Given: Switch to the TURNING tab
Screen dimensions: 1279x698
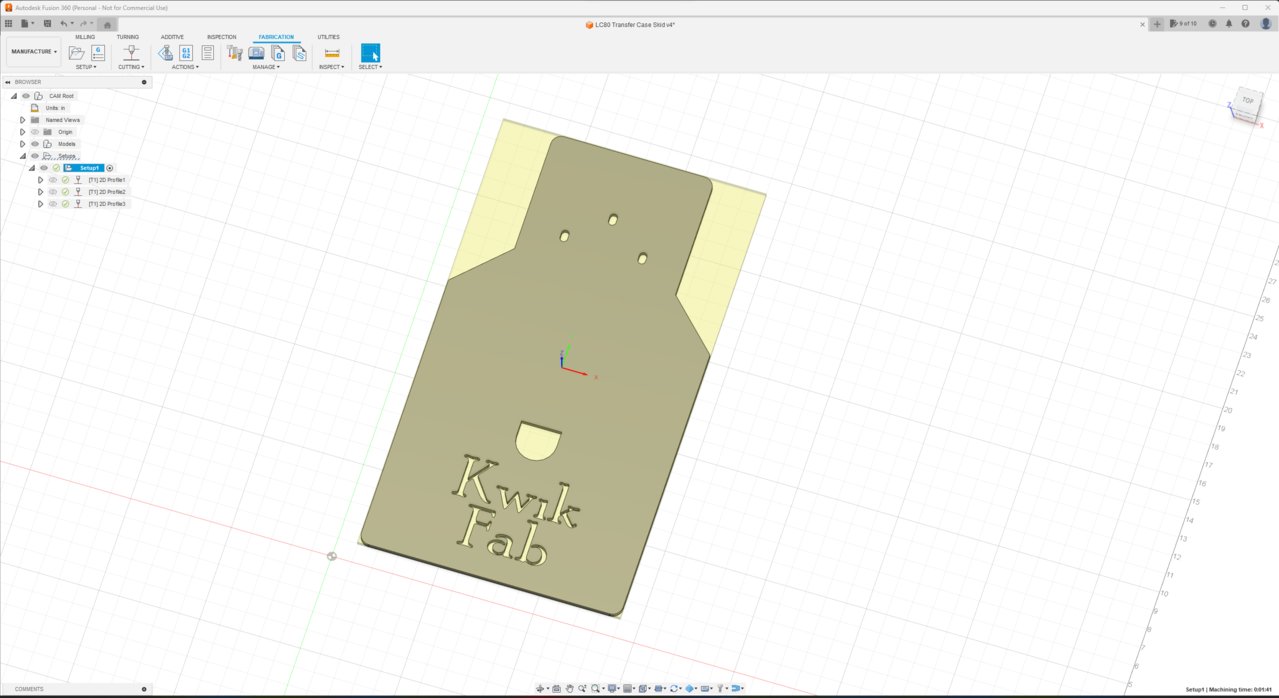Looking at the screenshot, I should (128, 37).
